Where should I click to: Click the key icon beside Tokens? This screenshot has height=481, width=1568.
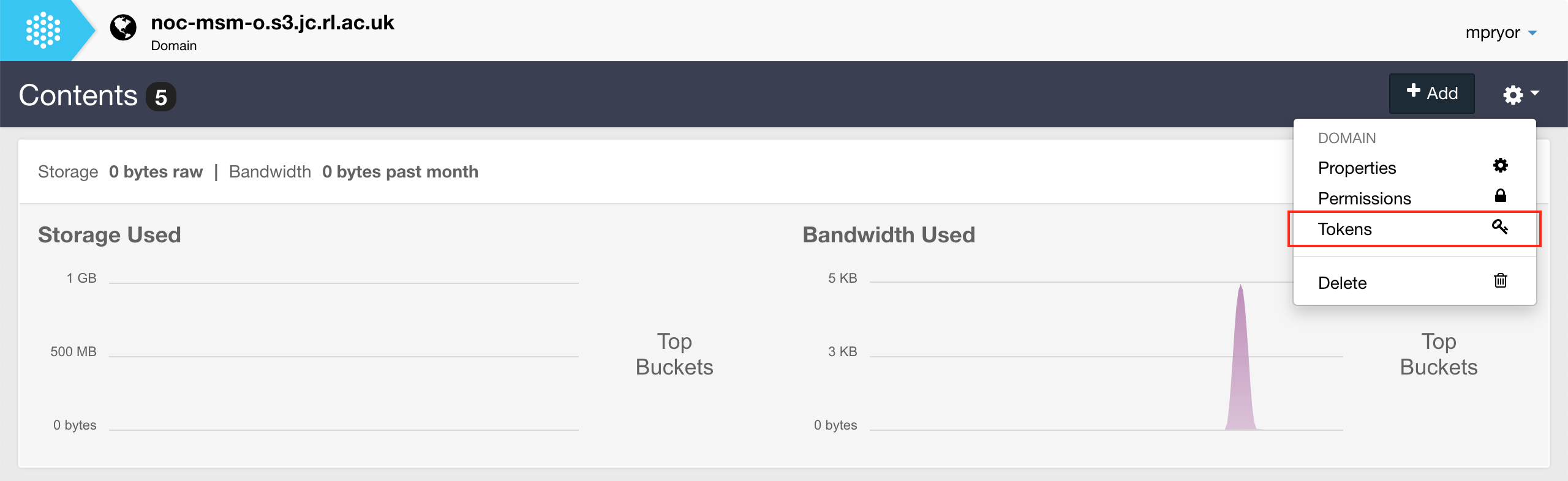(1499, 227)
